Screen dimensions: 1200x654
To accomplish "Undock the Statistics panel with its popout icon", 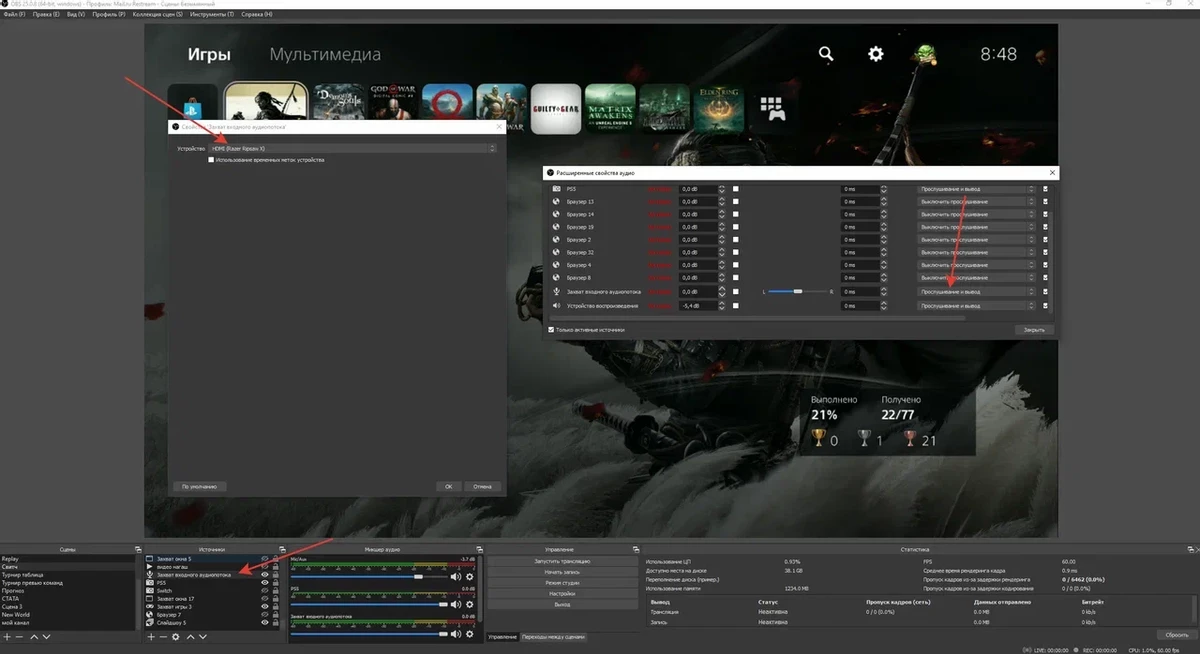I will click(x=1191, y=549).
